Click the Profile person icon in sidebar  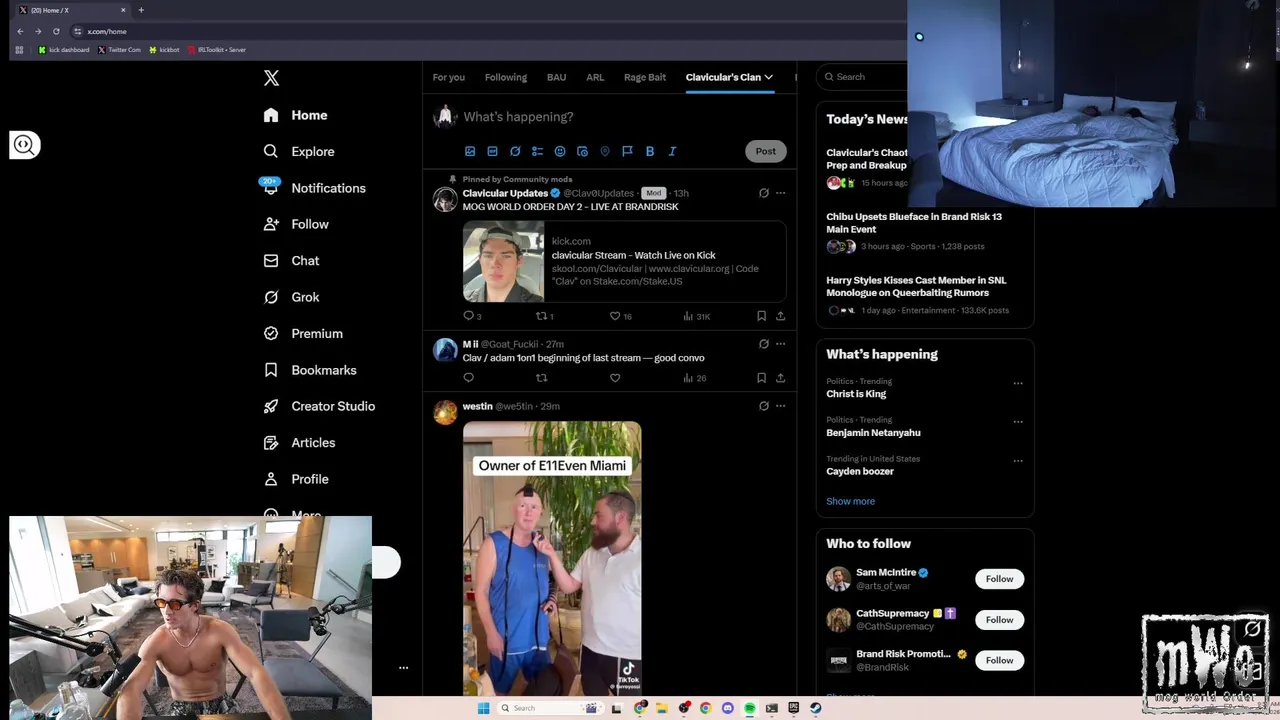(271, 479)
